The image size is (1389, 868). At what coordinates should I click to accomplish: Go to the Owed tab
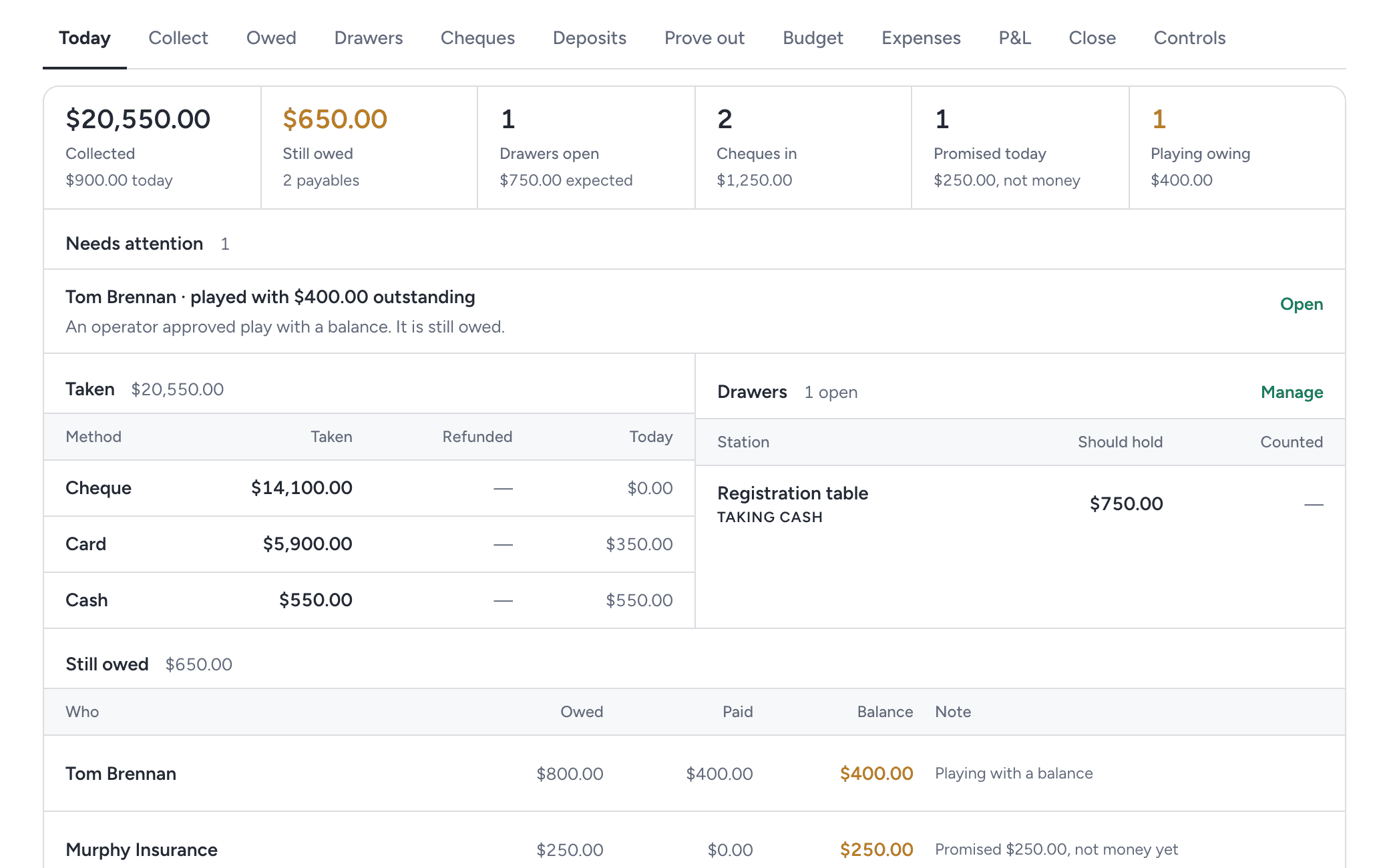[x=271, y=38]
